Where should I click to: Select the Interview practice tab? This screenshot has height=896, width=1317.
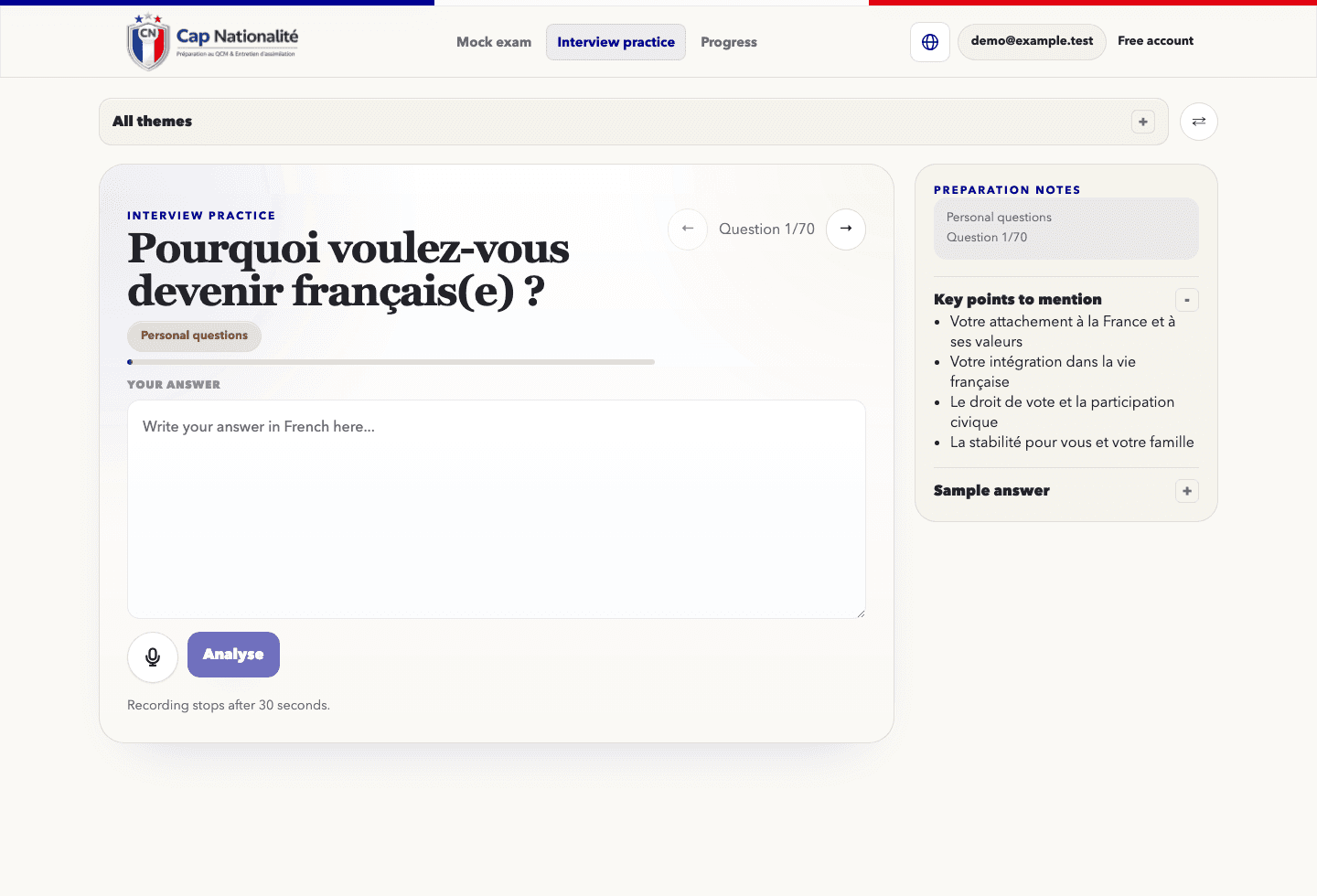point(616,42)
